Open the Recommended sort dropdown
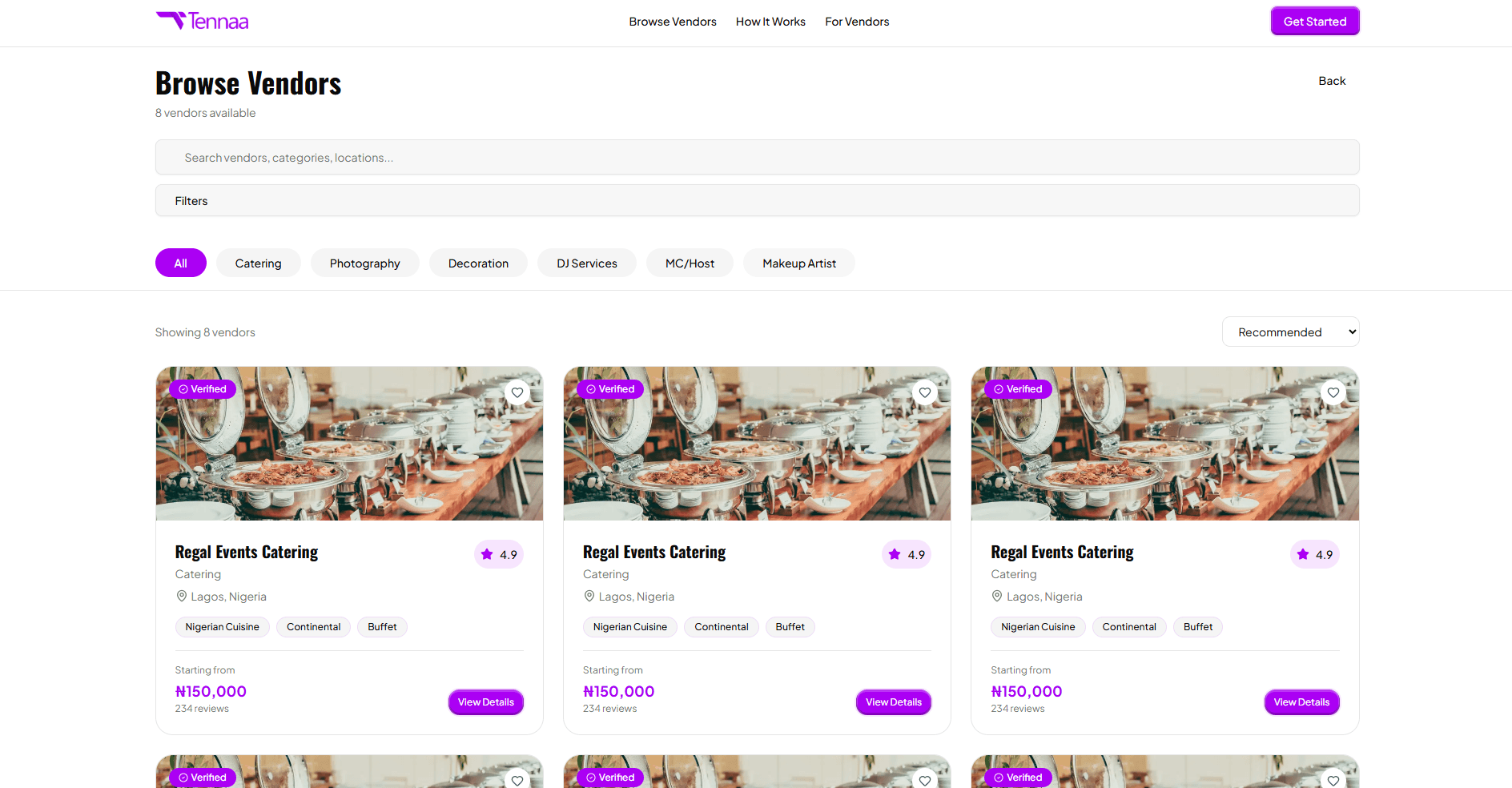The width and height of the screenshot is (1512, 788). tap(1291, 332)
